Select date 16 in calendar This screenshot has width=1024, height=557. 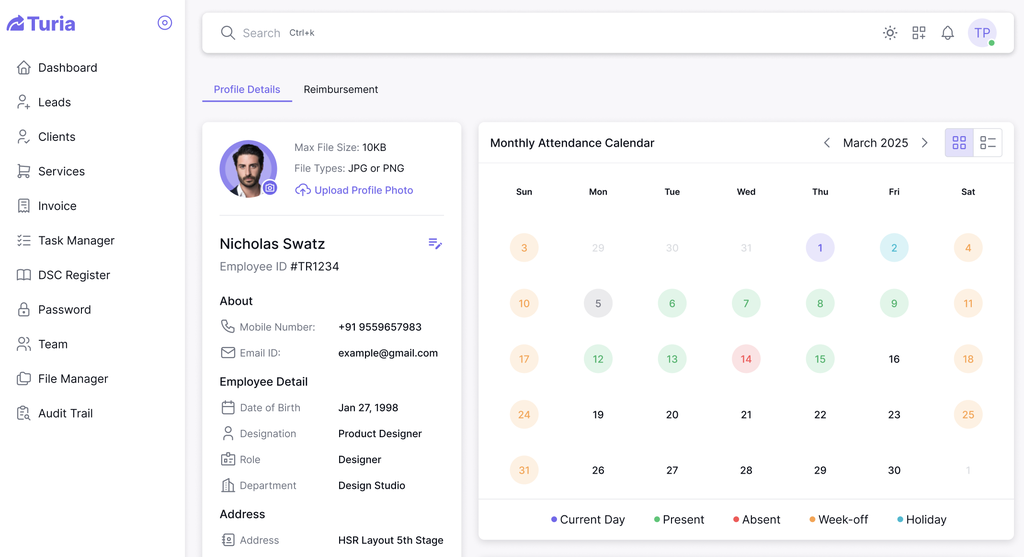click(x=894, y=358)
